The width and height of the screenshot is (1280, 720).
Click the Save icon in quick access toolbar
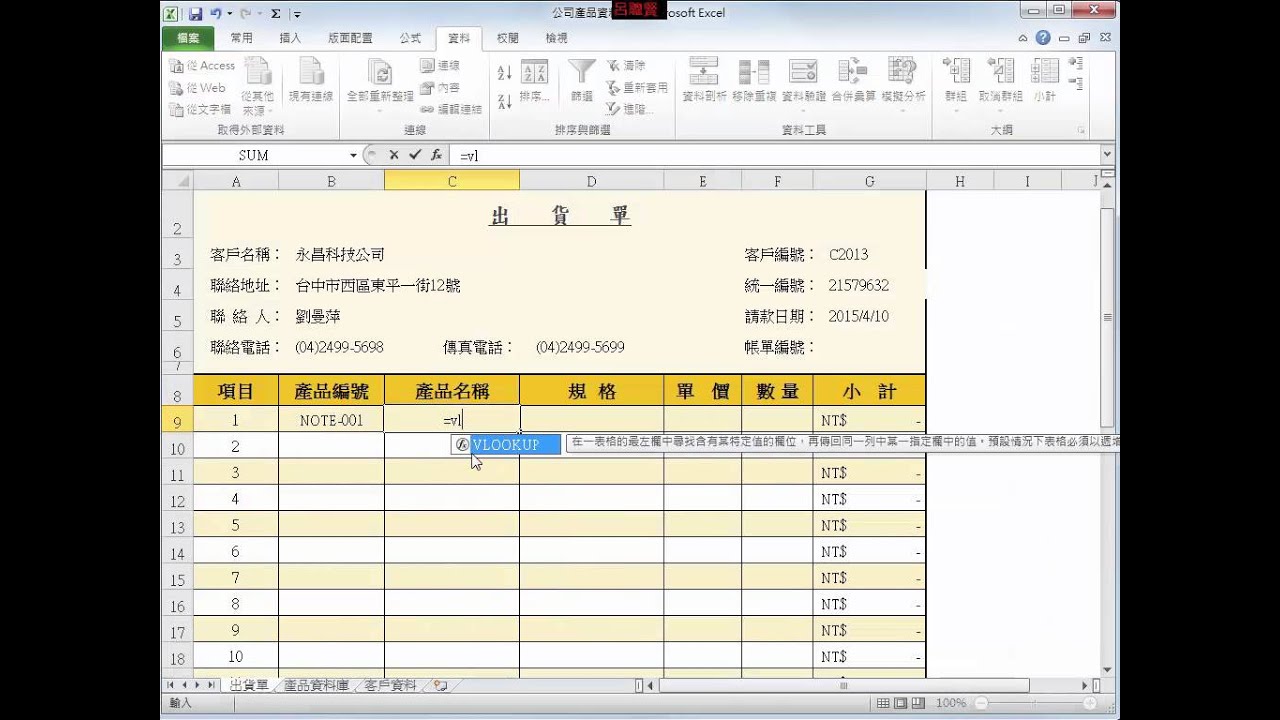195,14
